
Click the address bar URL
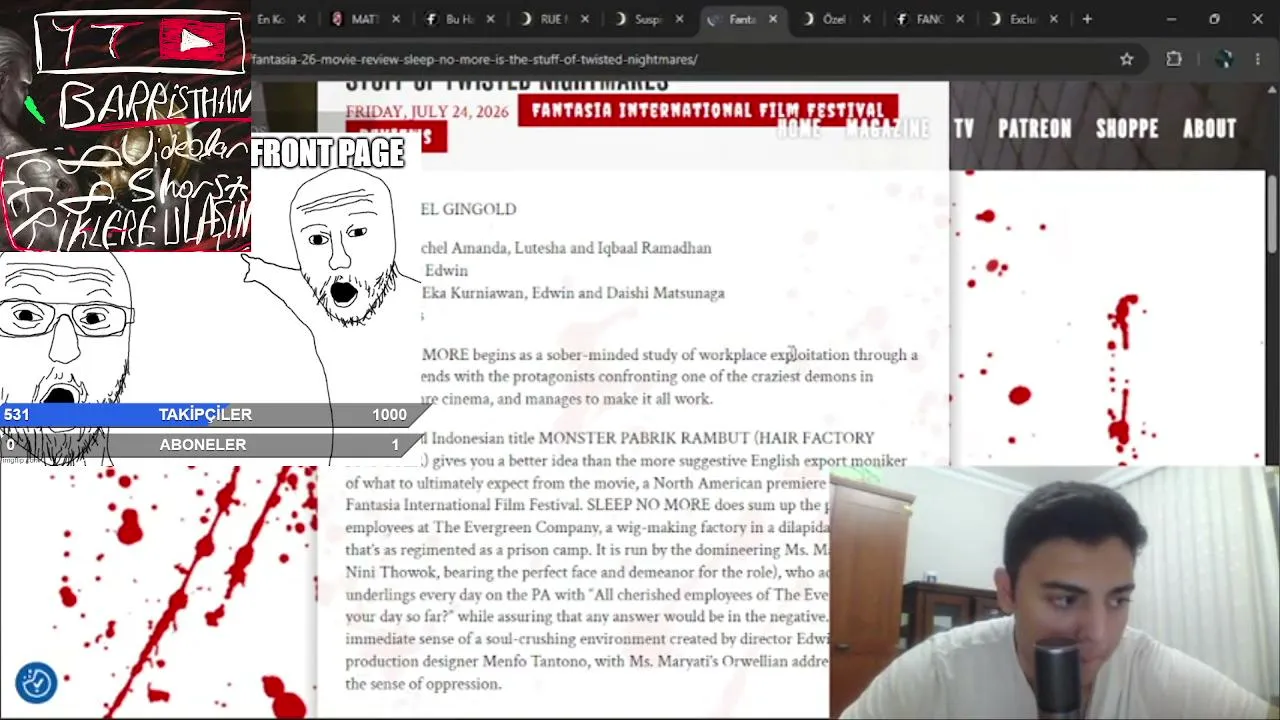(x=475, y=59)
